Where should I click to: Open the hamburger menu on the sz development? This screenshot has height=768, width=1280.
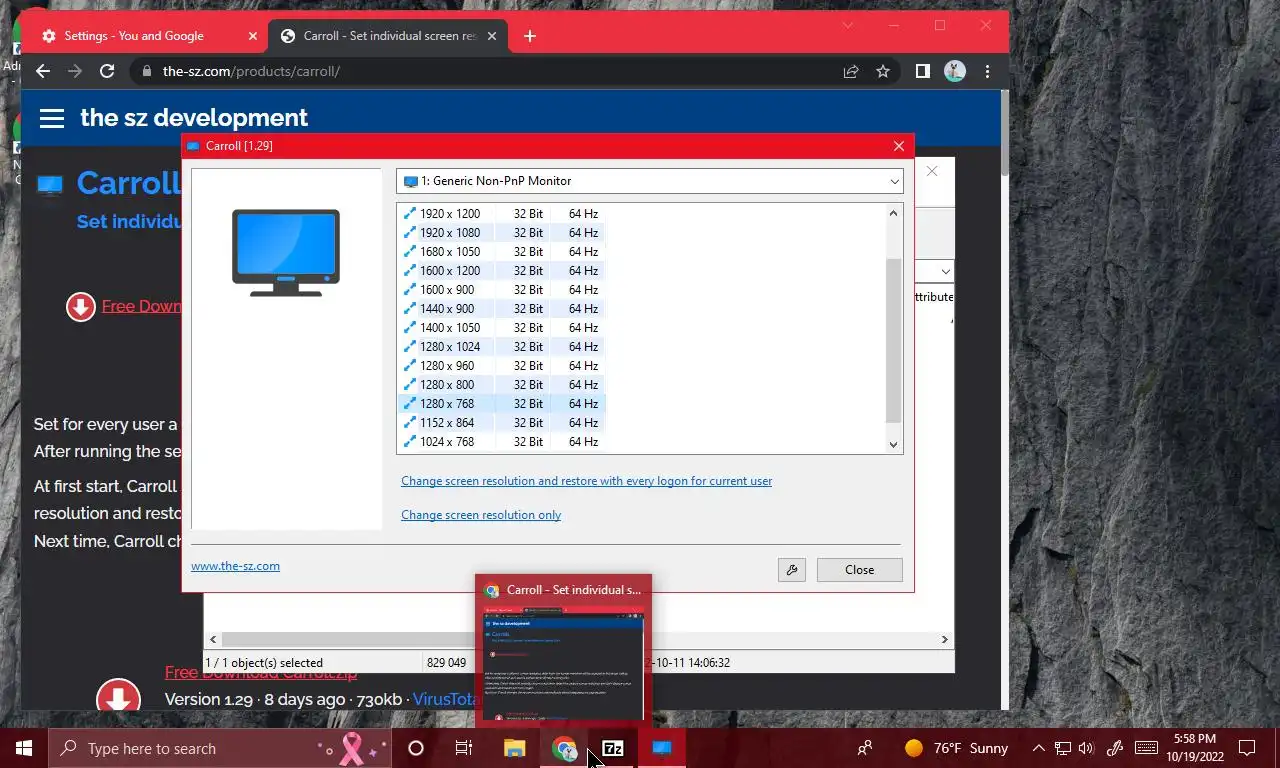point(52,118)
